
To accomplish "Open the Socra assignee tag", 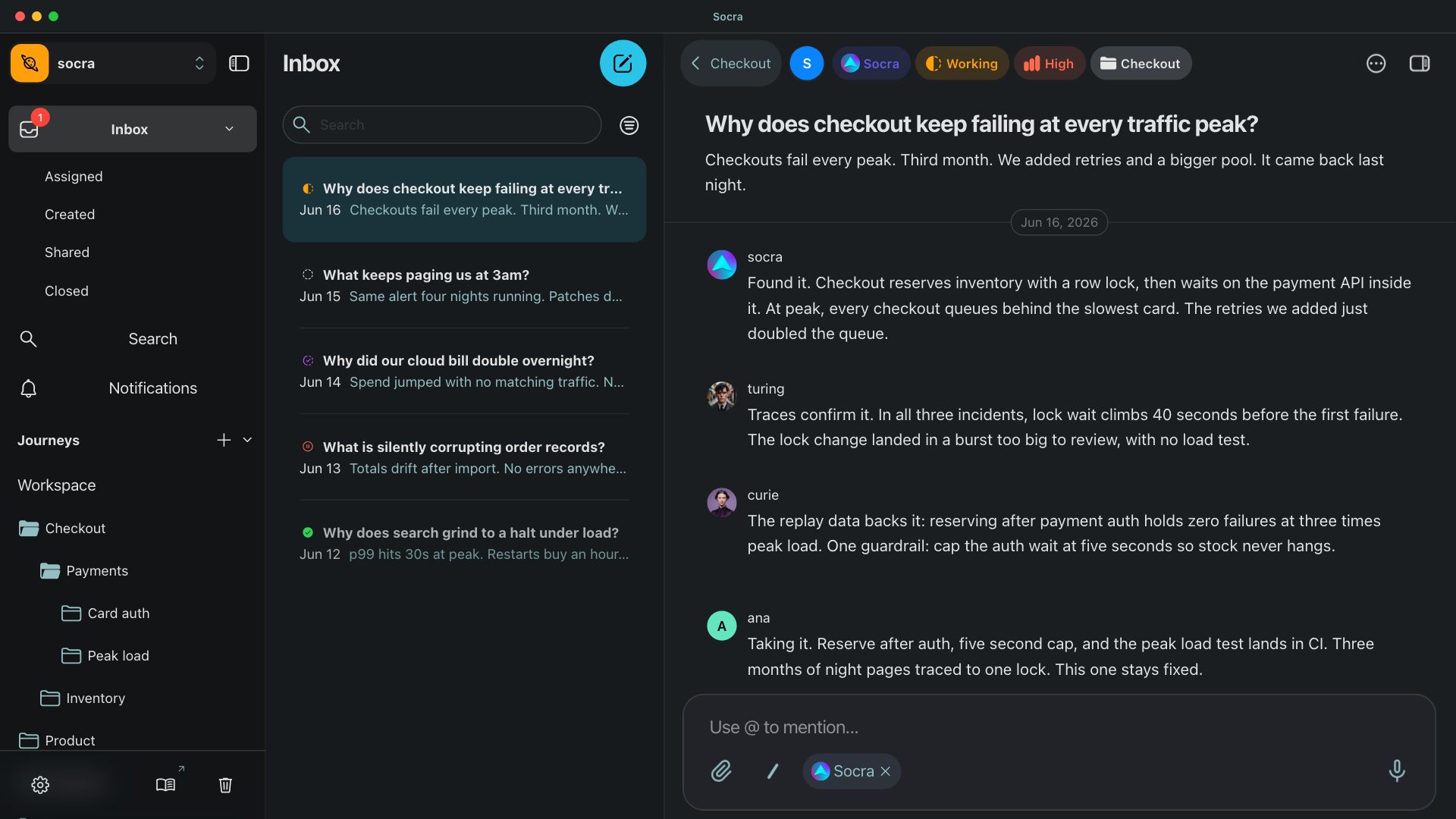I will tap(871, 64).
